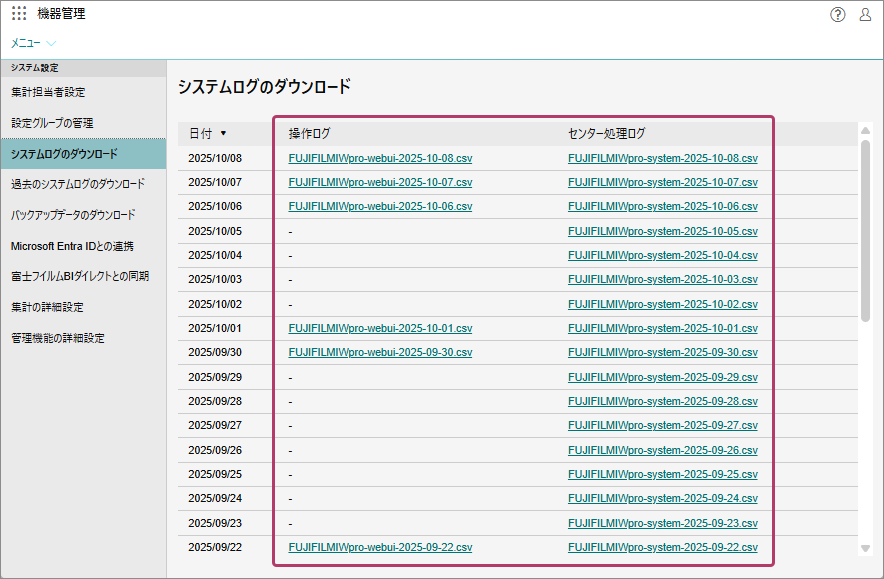
Task: Open 過去のシステムログのダウンロード sidebar item
Action: point(78,184)
